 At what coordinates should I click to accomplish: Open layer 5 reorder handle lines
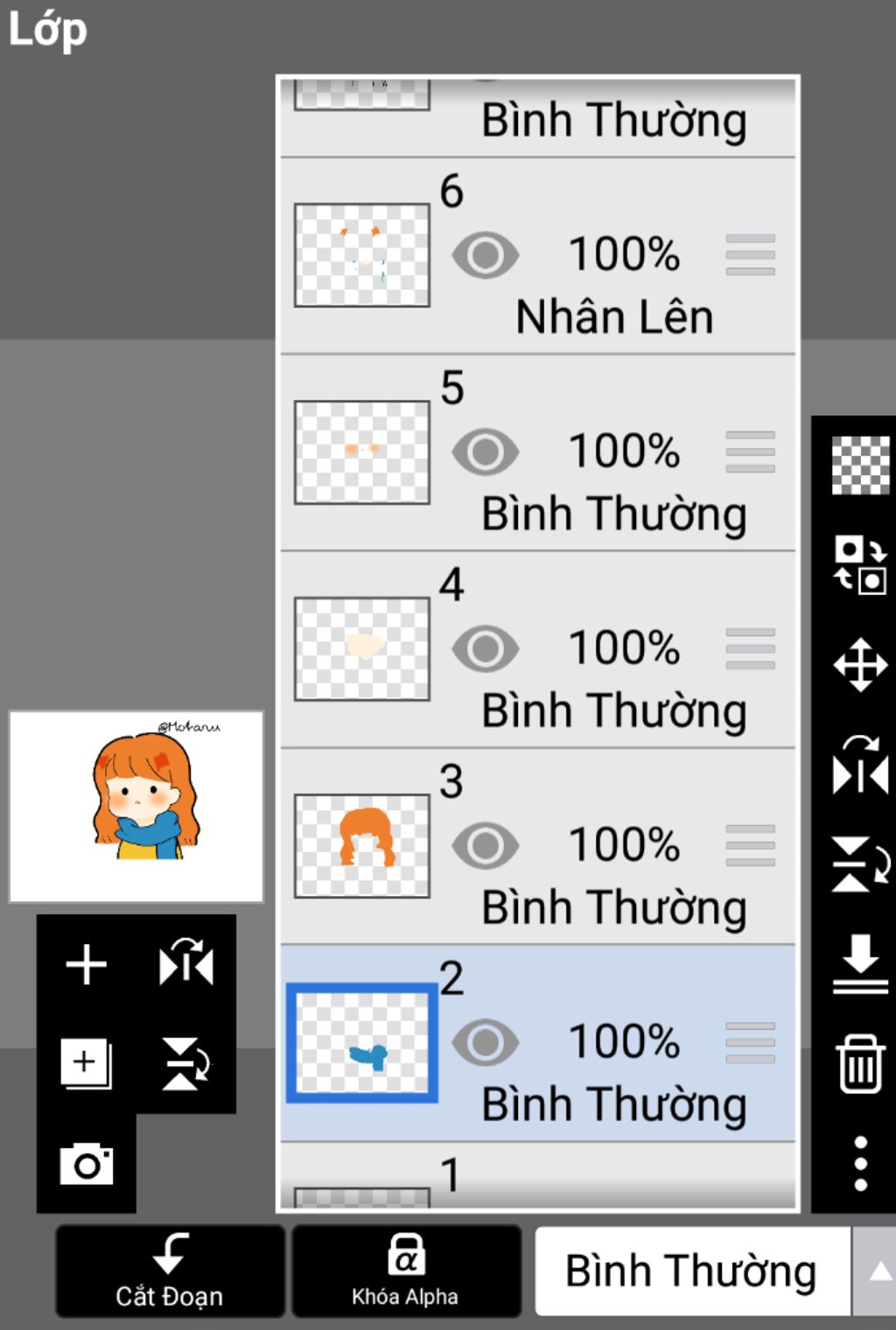(750, 452)
